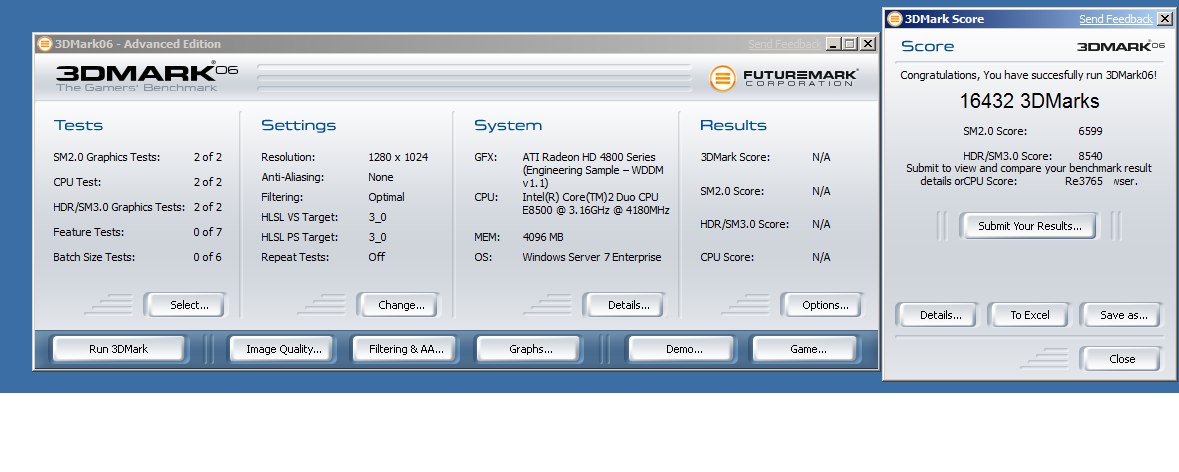
Task: Click HDR/SM3.0 Score value 8540
Action: [1090, 156]
